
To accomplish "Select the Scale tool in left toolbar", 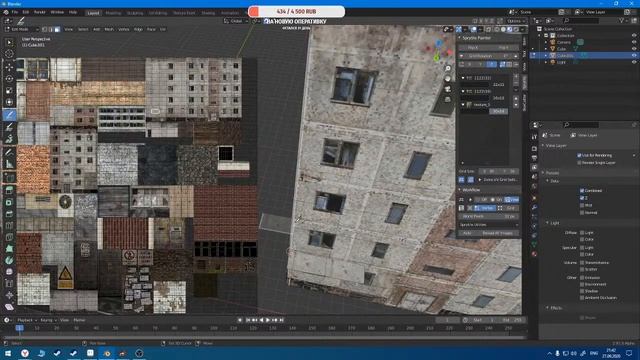I will click(x=9, y=90).
